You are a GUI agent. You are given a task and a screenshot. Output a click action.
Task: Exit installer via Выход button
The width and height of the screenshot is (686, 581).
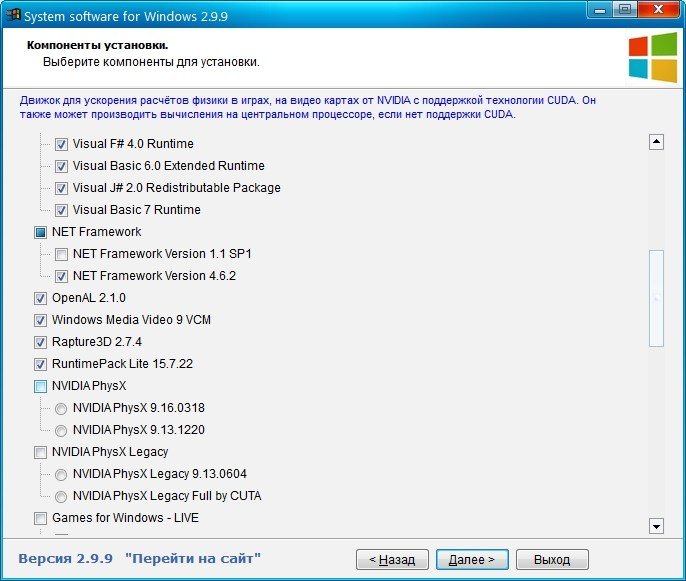(x=552, y=560)
